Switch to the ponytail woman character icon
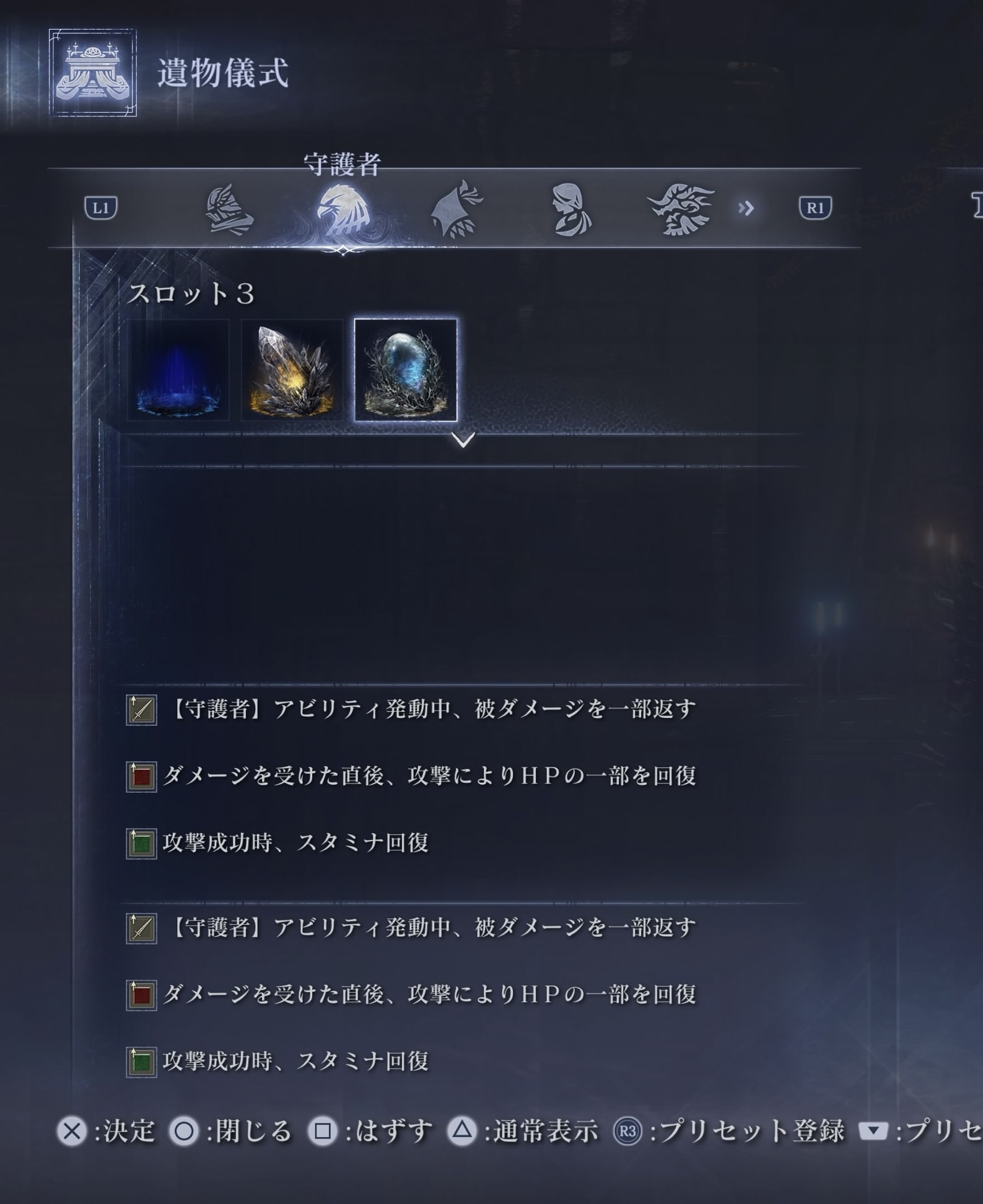Viewport: 983px width, 1204px height. 571,209
